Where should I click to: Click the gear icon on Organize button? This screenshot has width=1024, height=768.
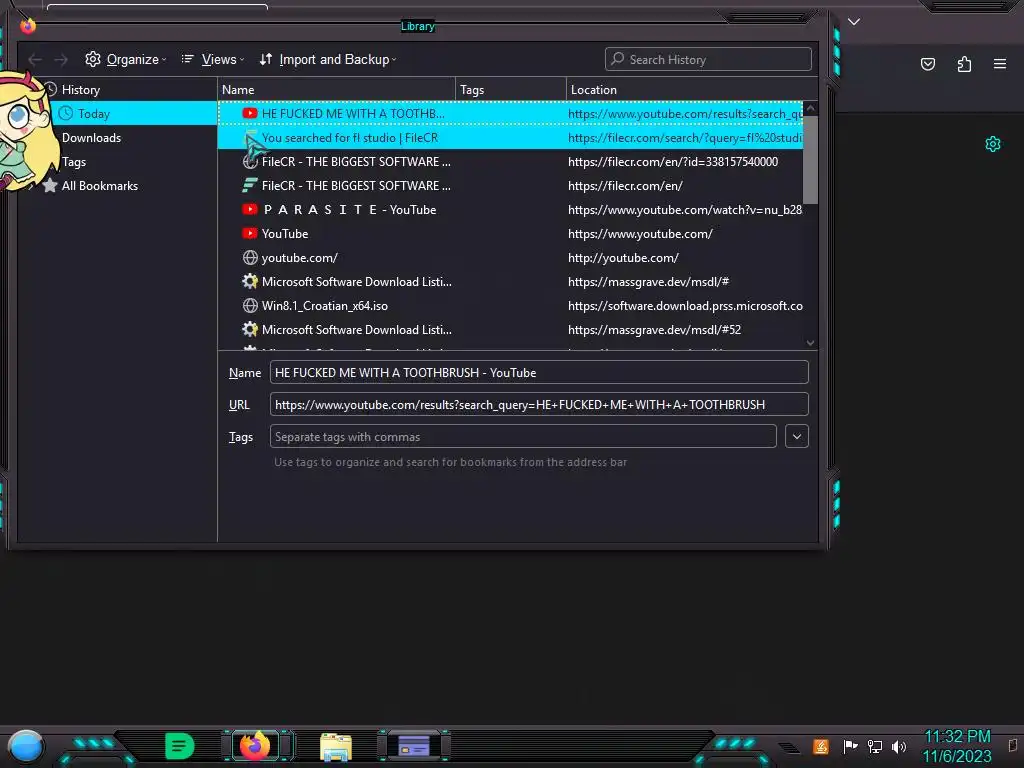(x=93, y=59)
